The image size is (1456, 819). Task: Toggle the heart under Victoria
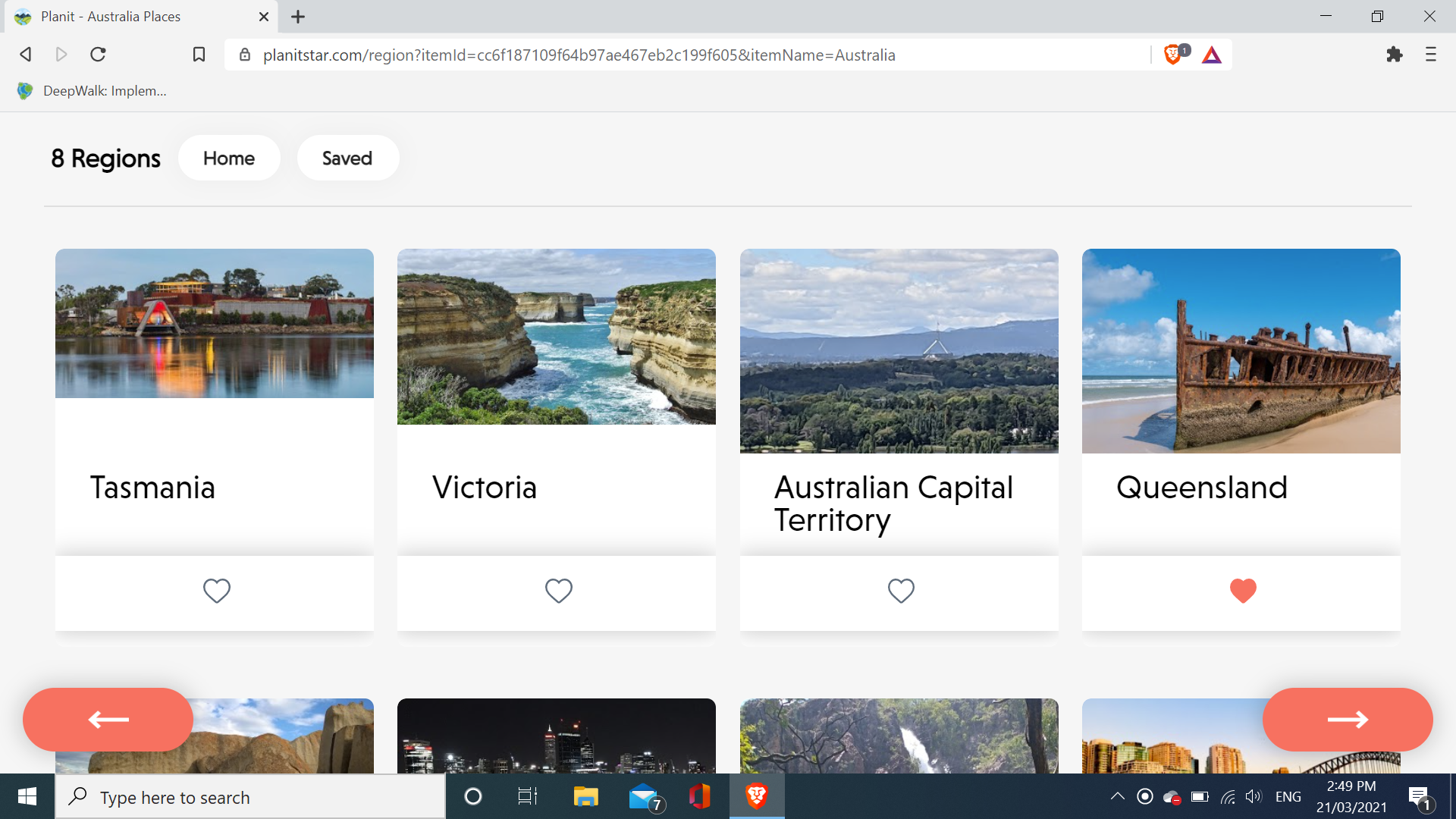(558, 591)
